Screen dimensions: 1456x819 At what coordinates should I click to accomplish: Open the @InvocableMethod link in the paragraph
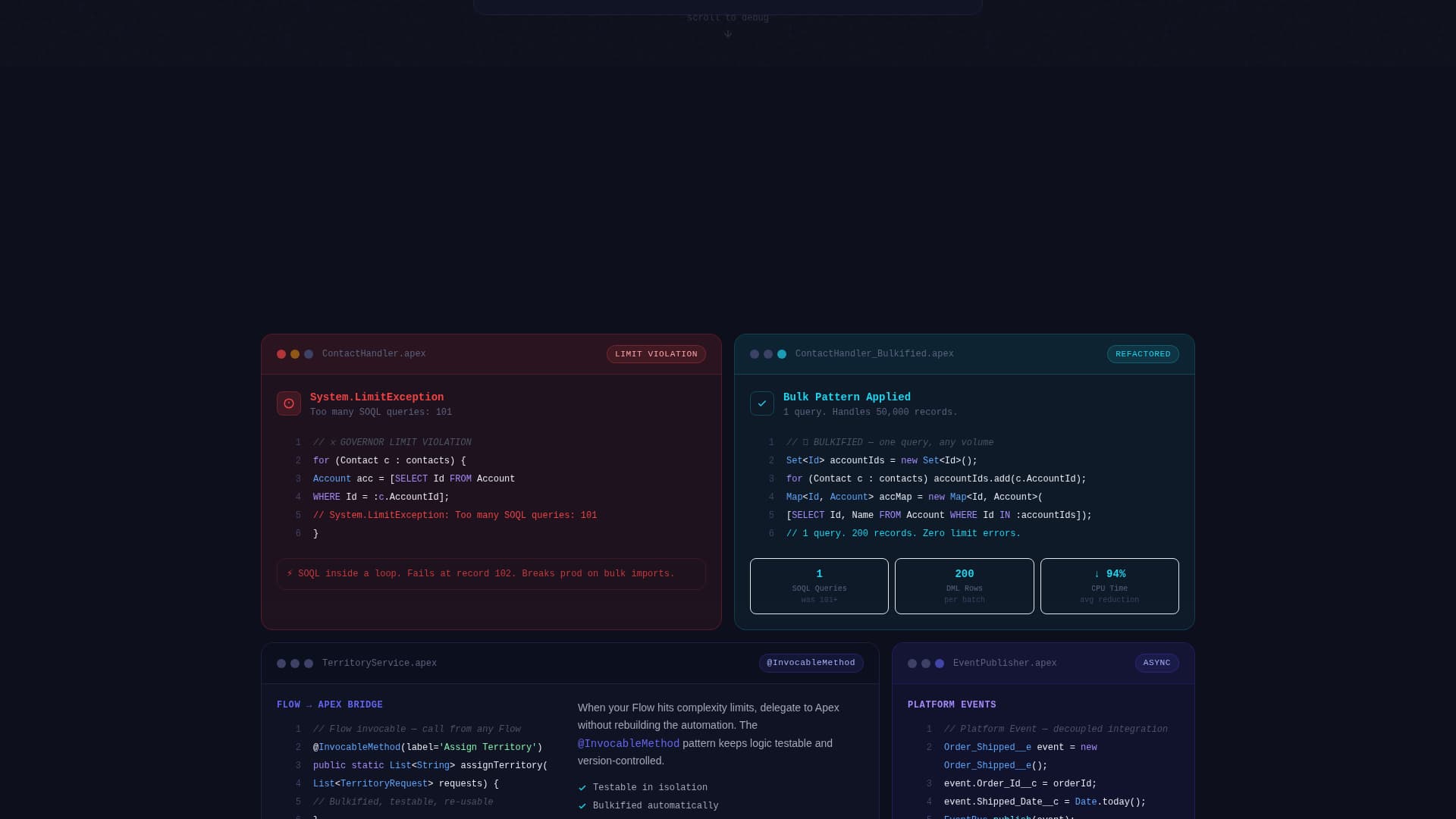[628, 743]
